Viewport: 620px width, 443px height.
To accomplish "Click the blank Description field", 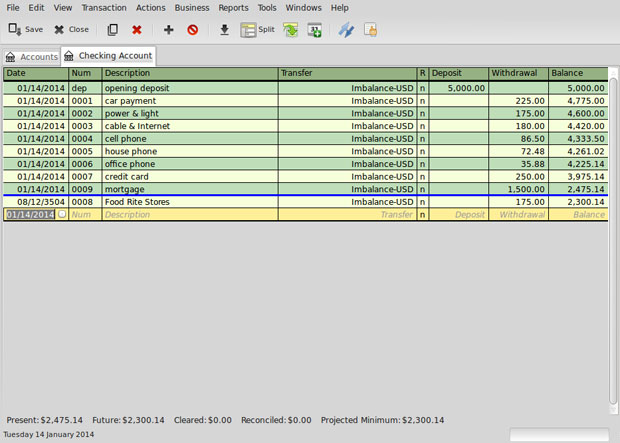I will pos(190,214).
